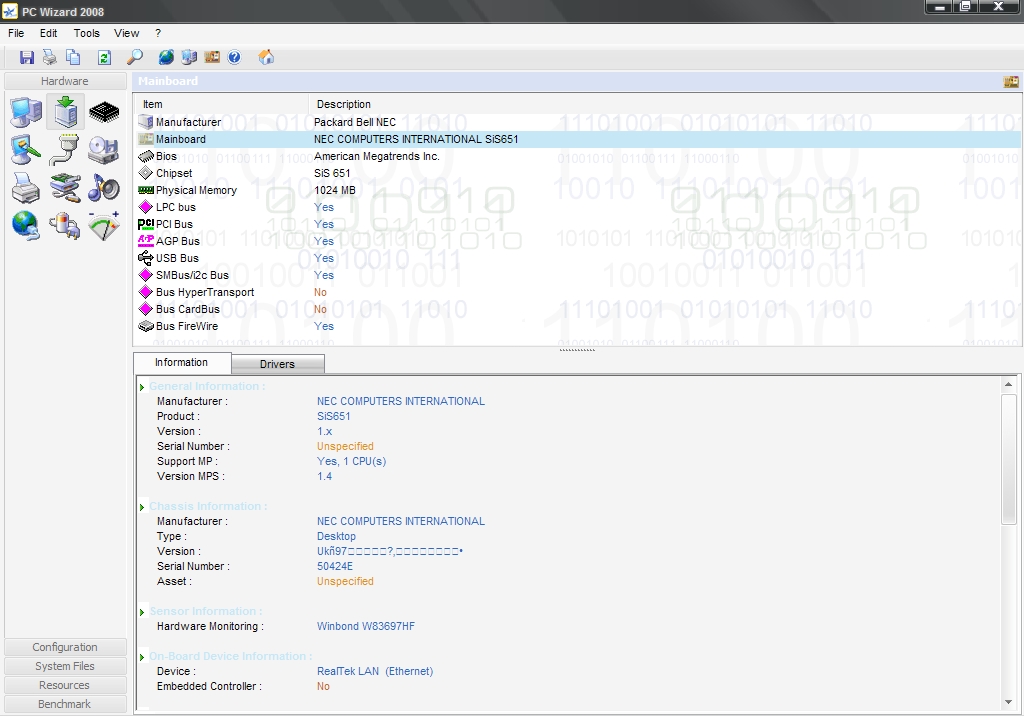The image size is (1024, 716).
Task: Click the Refresh toolbar icon
Action: [104, 57]
